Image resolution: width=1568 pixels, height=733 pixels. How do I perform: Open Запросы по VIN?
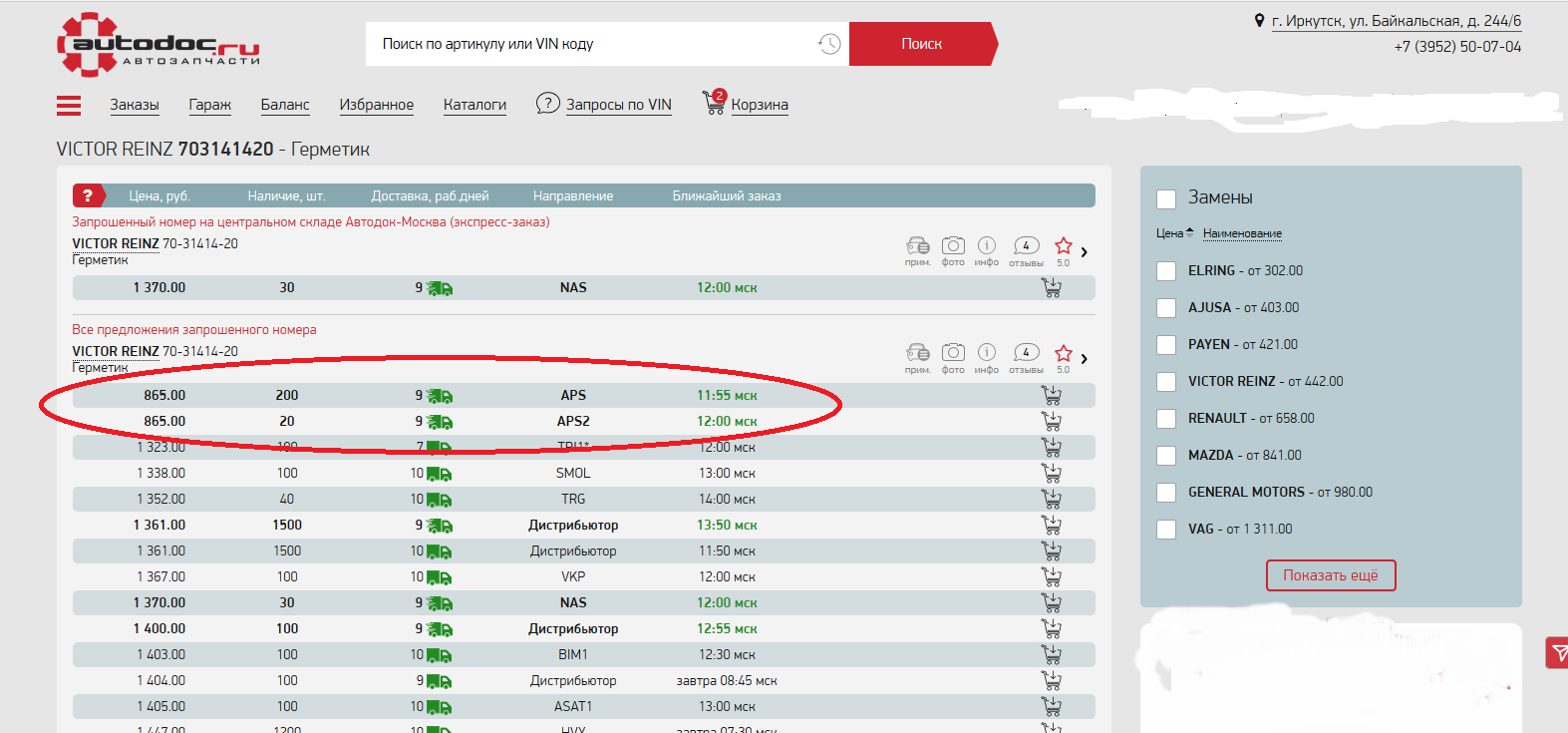point(619,105)
